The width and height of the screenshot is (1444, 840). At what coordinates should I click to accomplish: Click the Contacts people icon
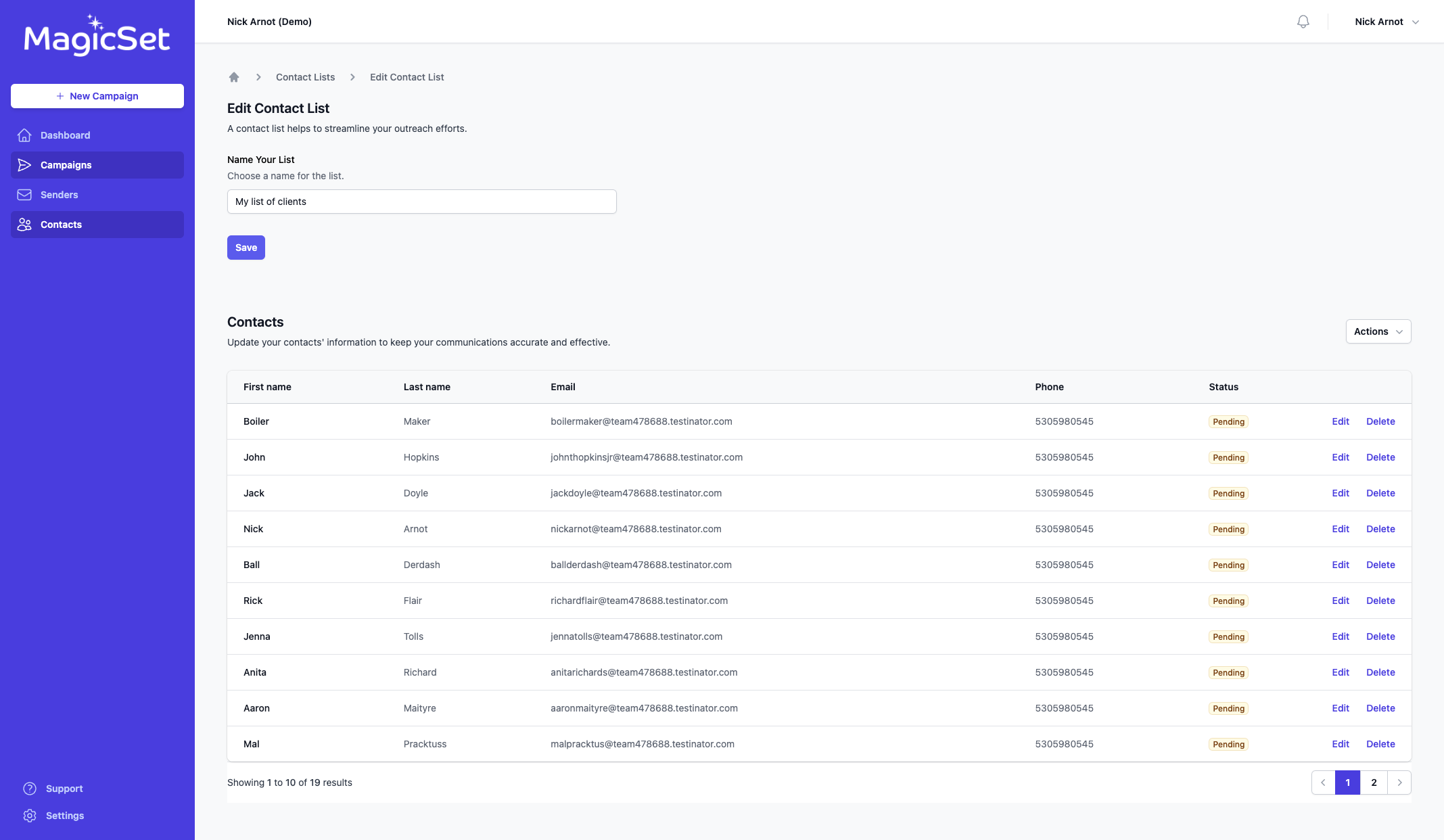coord(24,225)
